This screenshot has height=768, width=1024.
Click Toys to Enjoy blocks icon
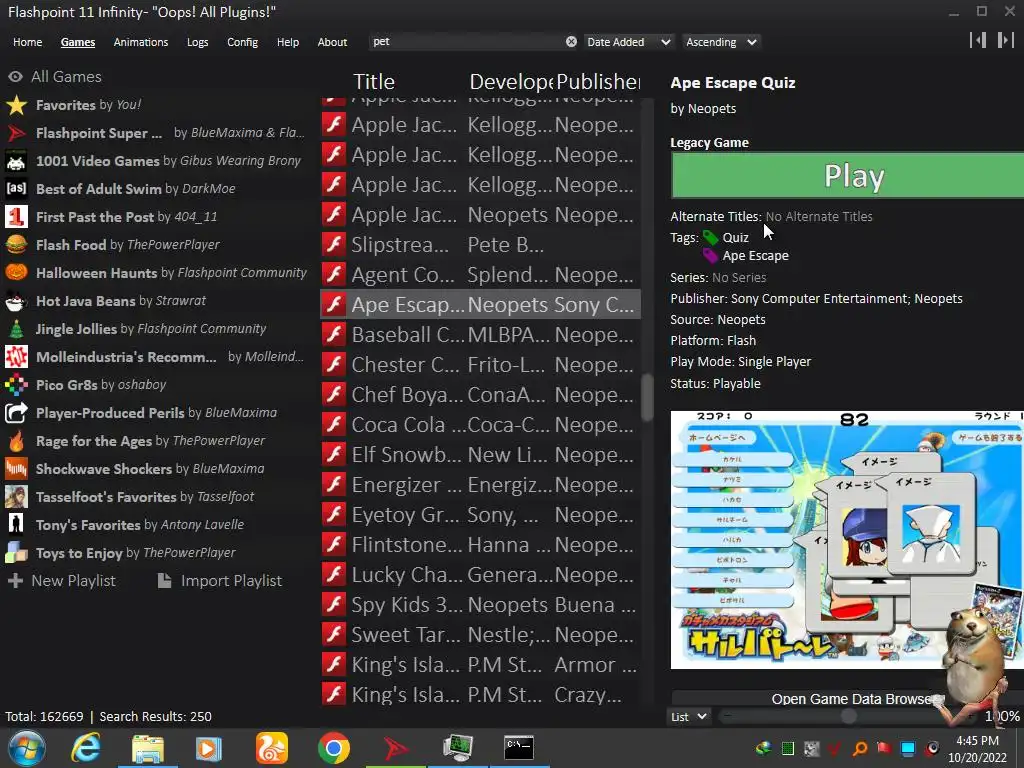coord(16,552)
